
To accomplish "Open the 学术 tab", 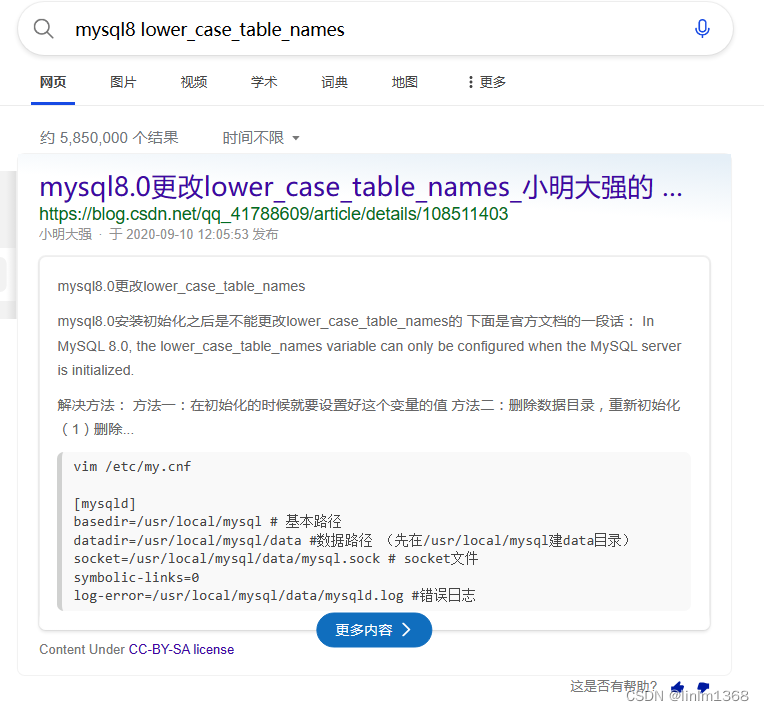I will (264, 82).
